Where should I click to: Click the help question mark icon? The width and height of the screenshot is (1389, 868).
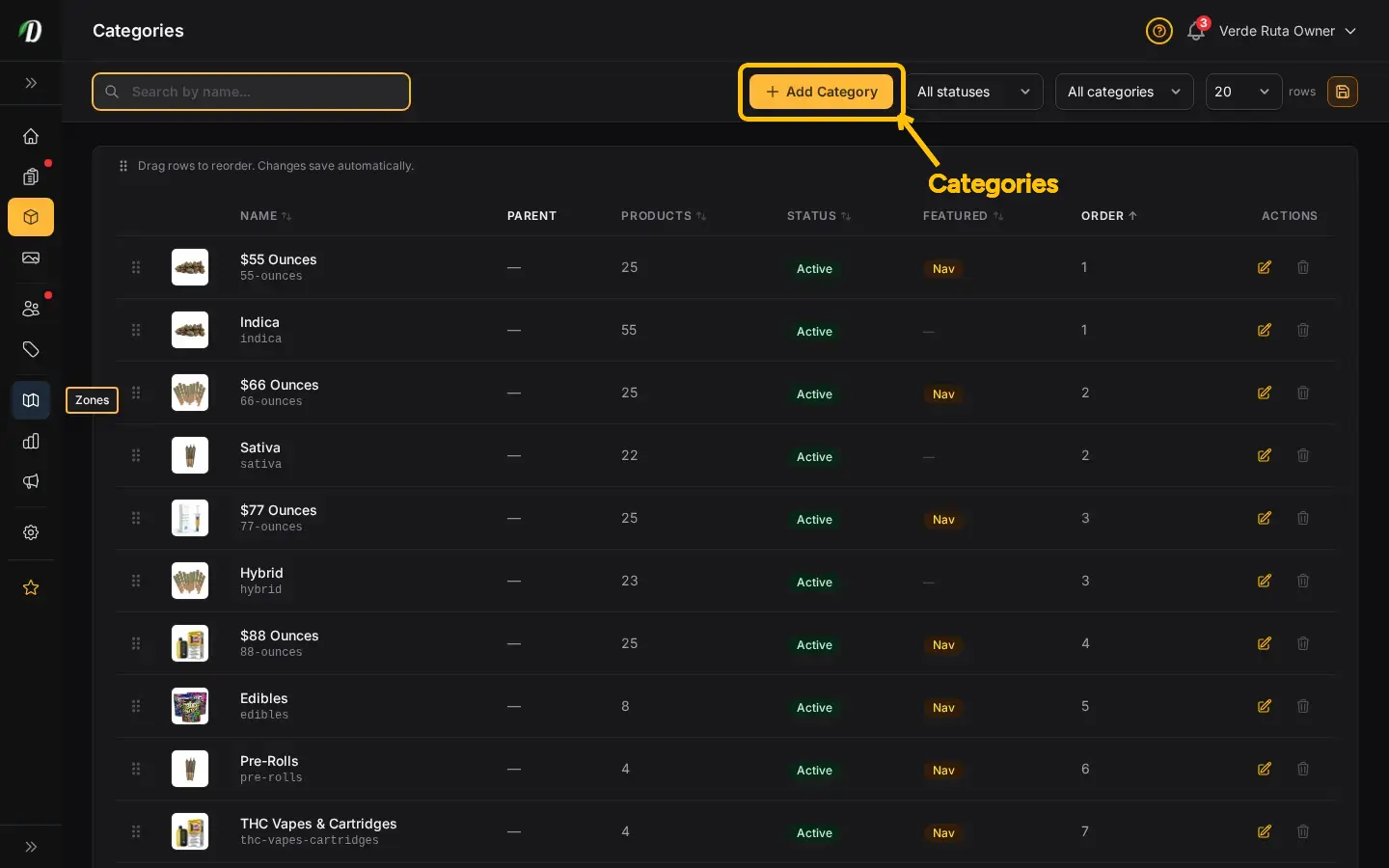point(1158,31)
